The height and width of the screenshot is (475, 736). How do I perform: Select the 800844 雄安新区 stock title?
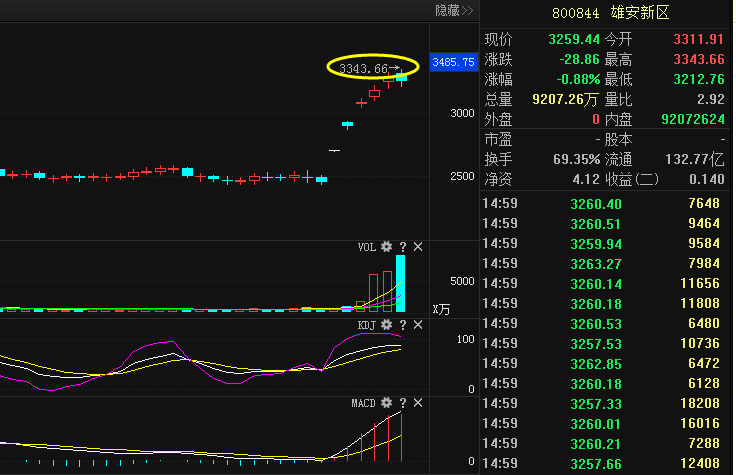click(610, 13)
